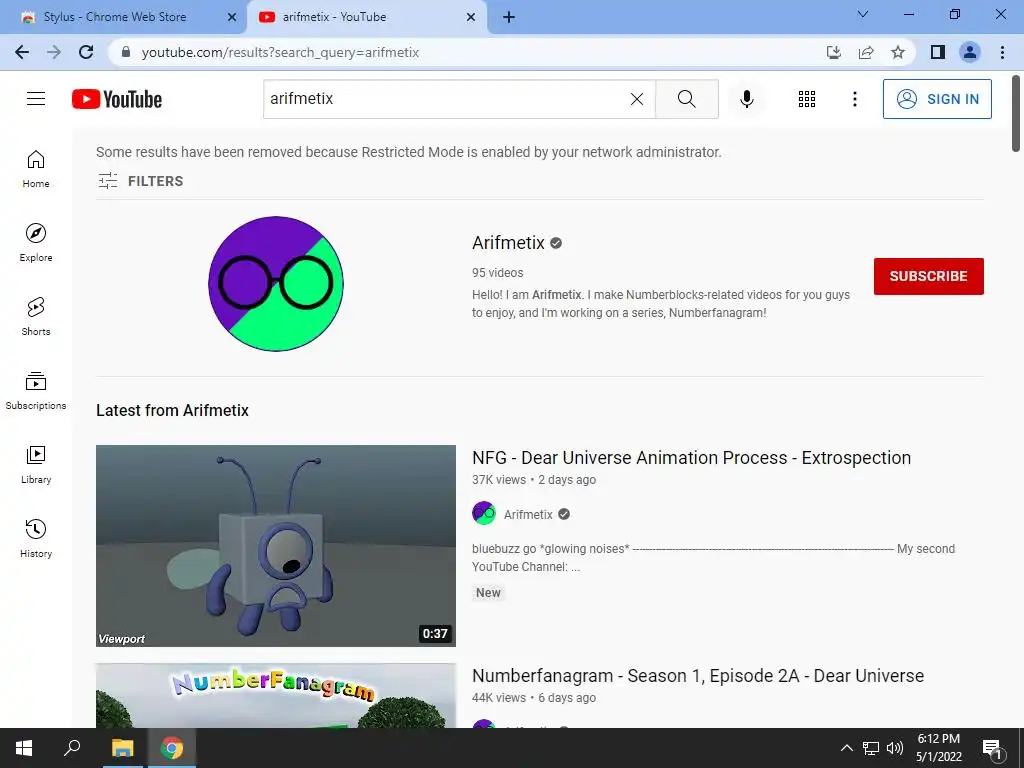Open History in the sidebar
The height and width of the screenshot is (768, 1024).
point(36,539)
